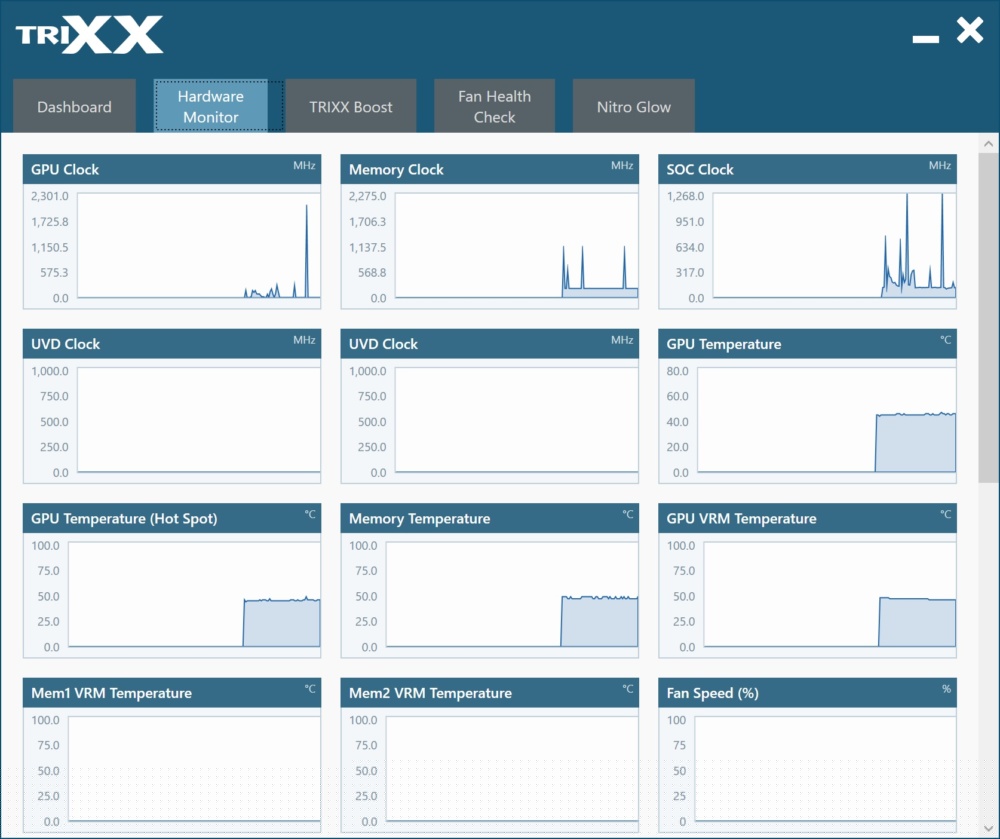
Task: Click the MHz unit on GPU Clock
Action: click(x=304, y=165)
